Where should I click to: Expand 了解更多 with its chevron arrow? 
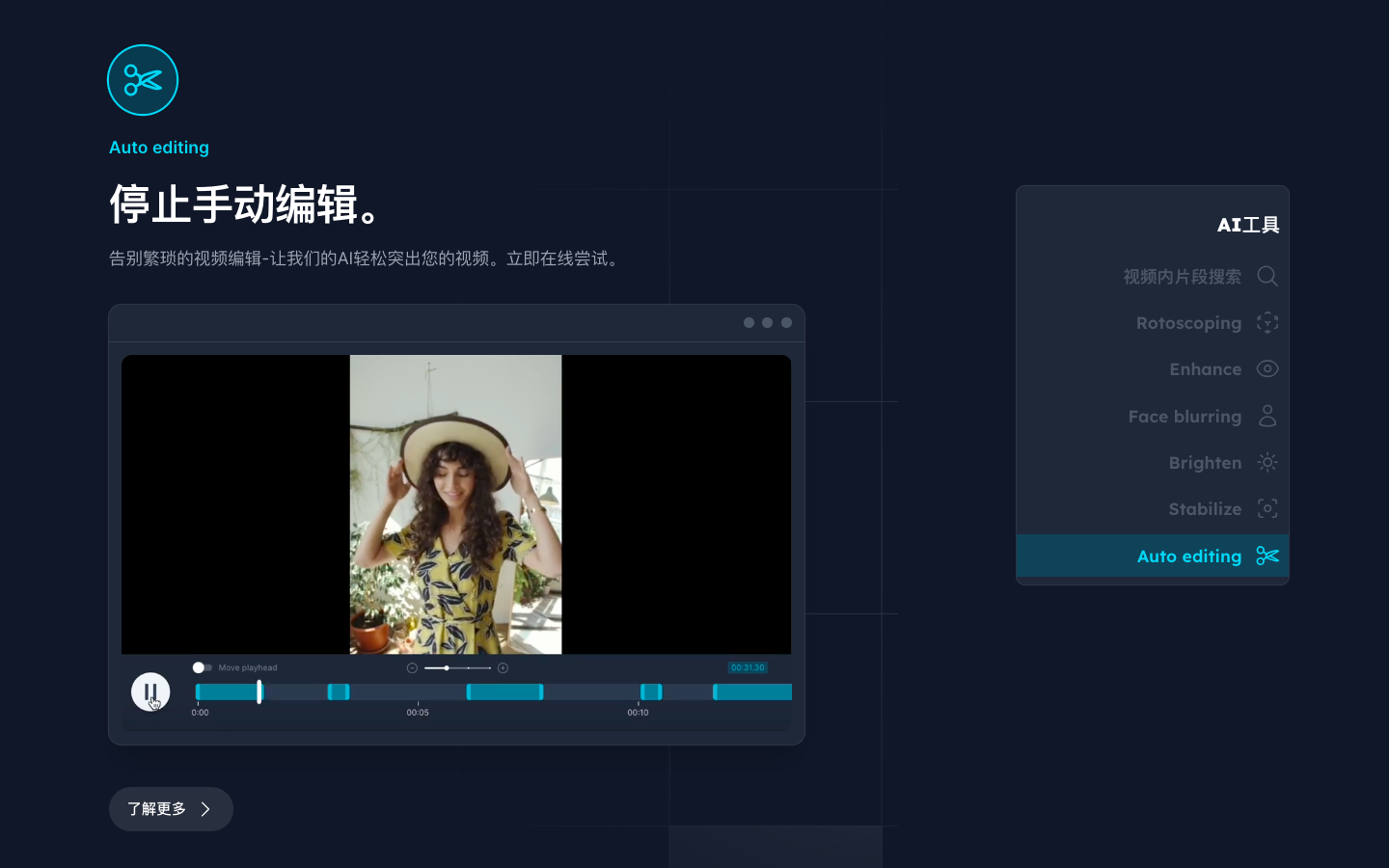click(x=205, y=809)
